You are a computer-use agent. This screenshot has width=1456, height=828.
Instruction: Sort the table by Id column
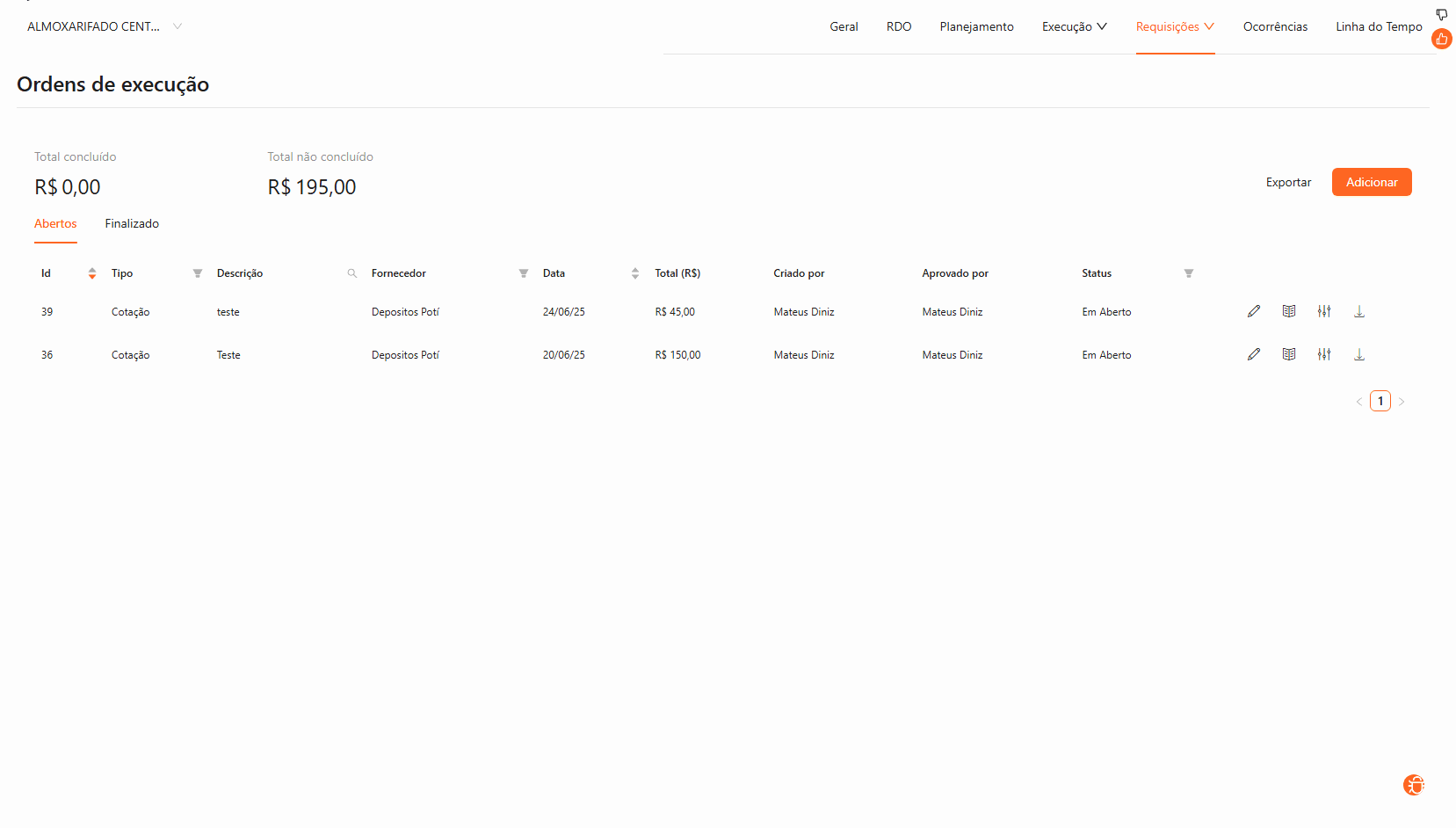click(x=92, y=273)
